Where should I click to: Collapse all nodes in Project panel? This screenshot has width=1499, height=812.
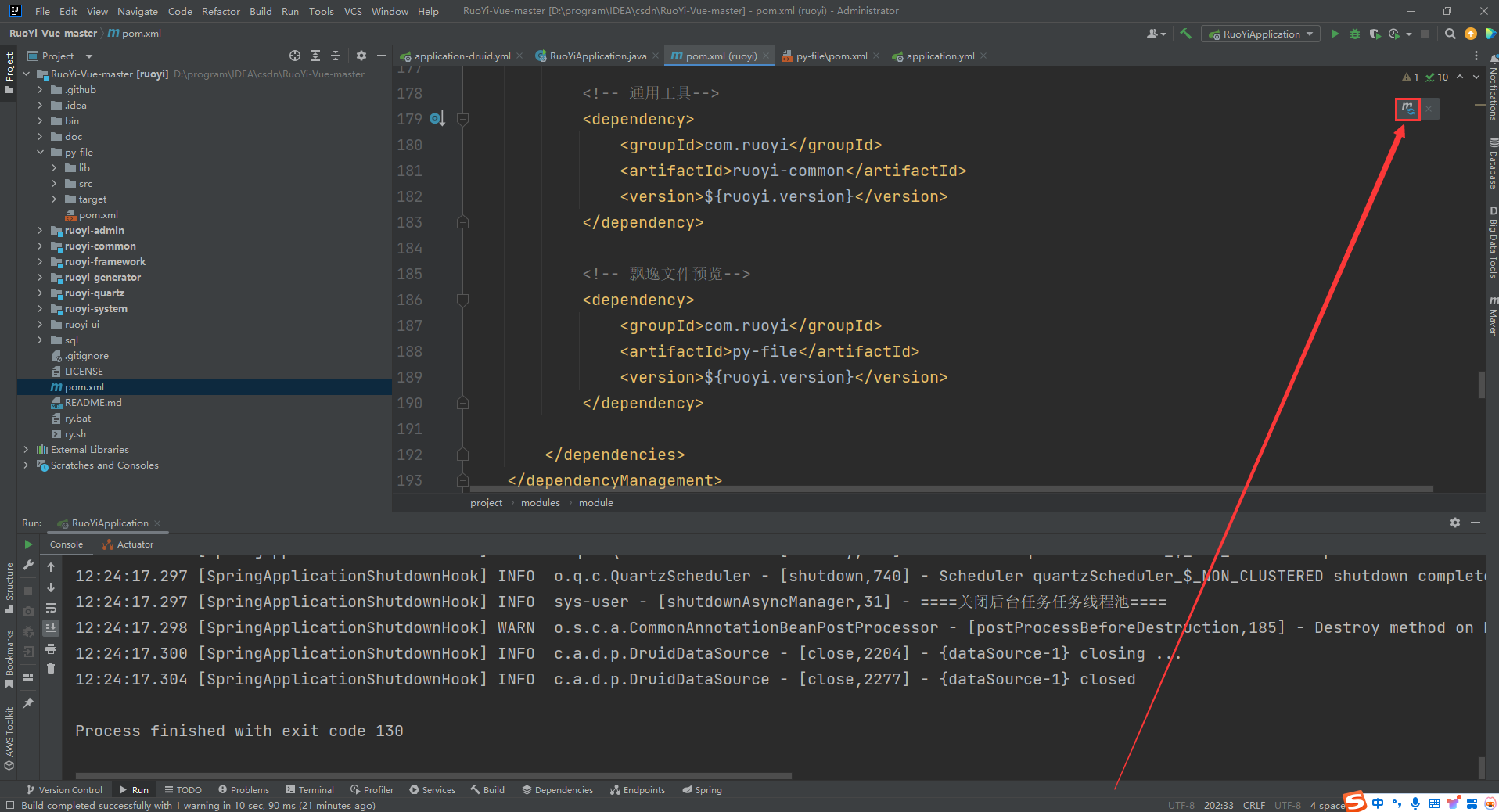point(336,56)
